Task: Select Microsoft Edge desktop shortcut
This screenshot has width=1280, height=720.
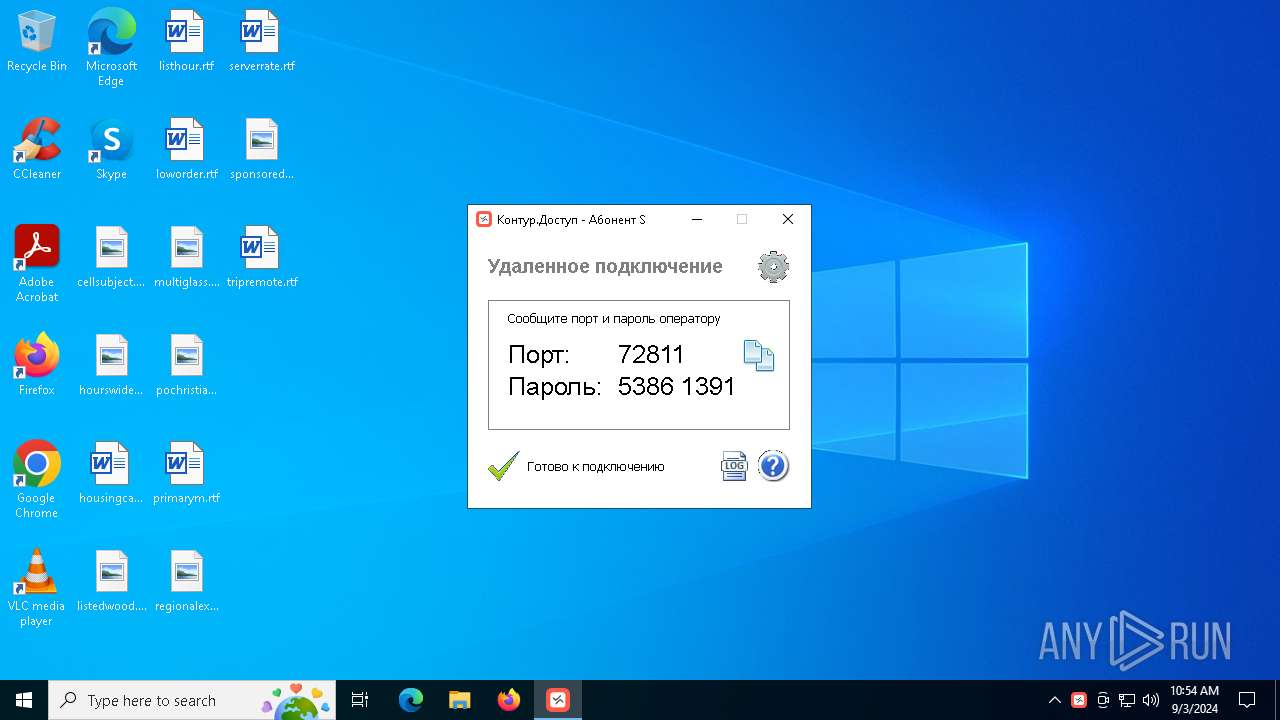Action: point(111,48)
